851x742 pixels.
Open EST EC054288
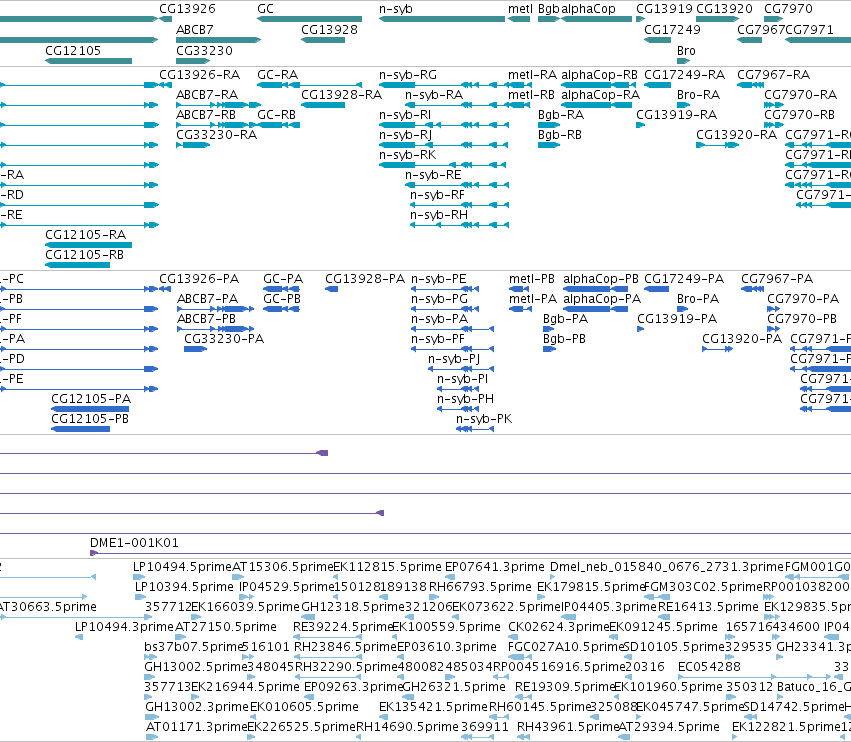pyautogui.click(x=709, y=667)
